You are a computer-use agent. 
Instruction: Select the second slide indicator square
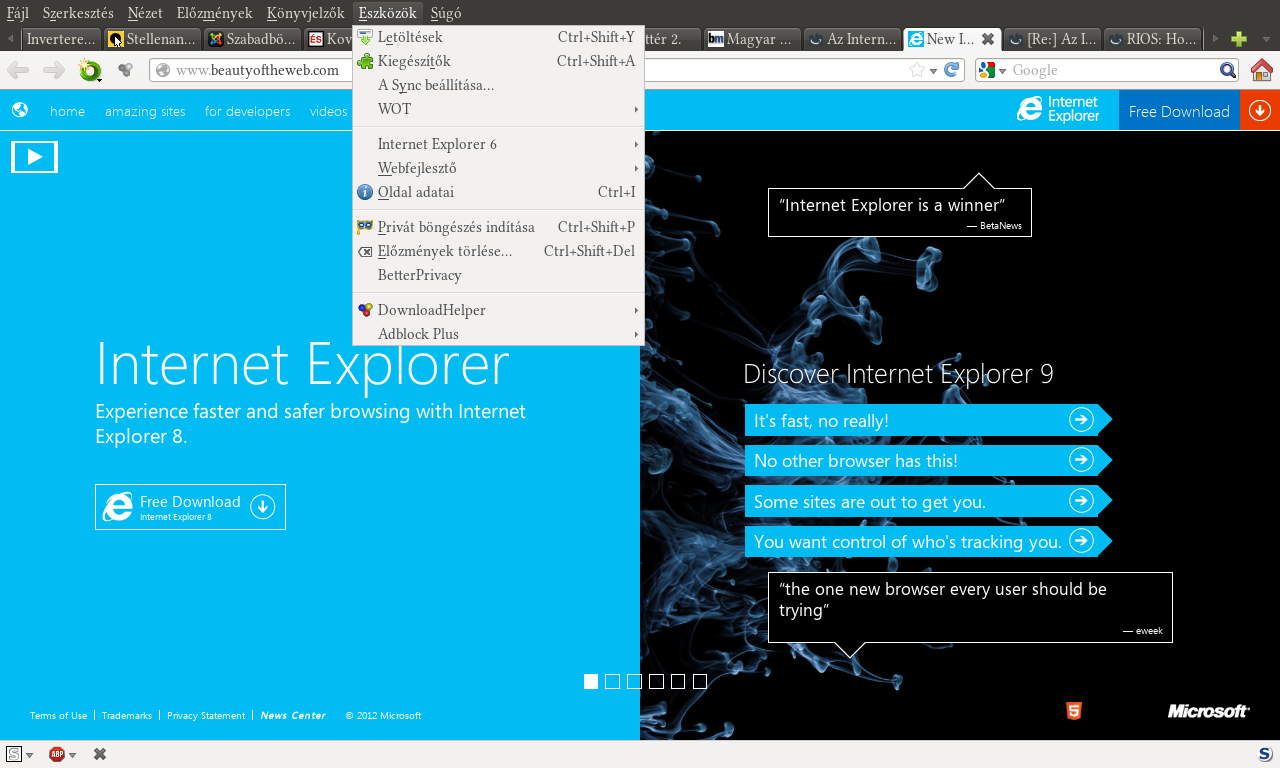coord(613,681)
